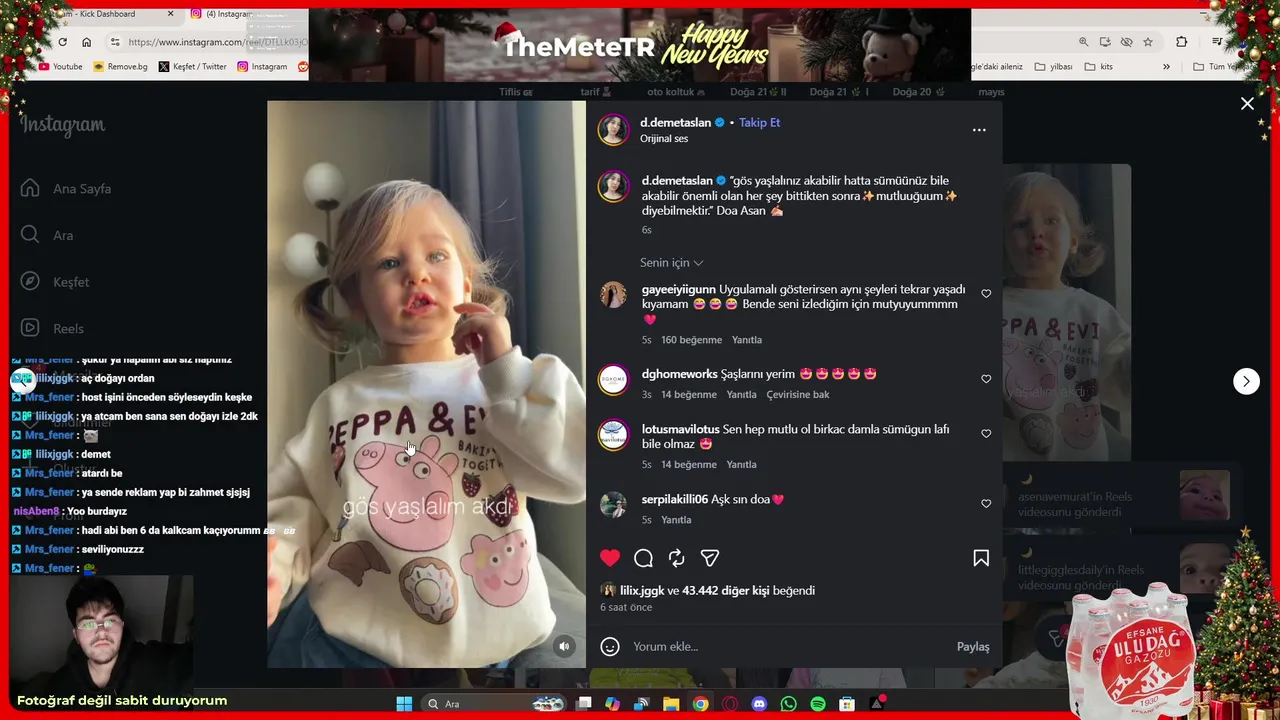Open the comment bubble icon
This screenshot has width=1280, height=720.
click(x=644, y=558)
